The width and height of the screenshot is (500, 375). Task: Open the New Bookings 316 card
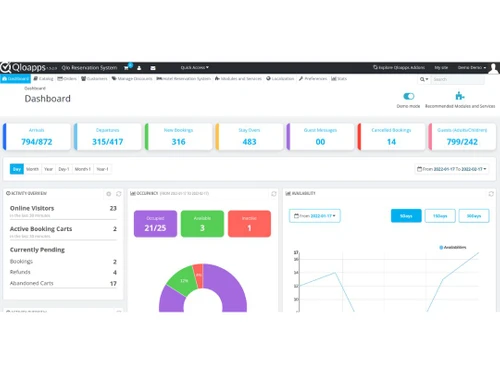[x=179, y=137]
